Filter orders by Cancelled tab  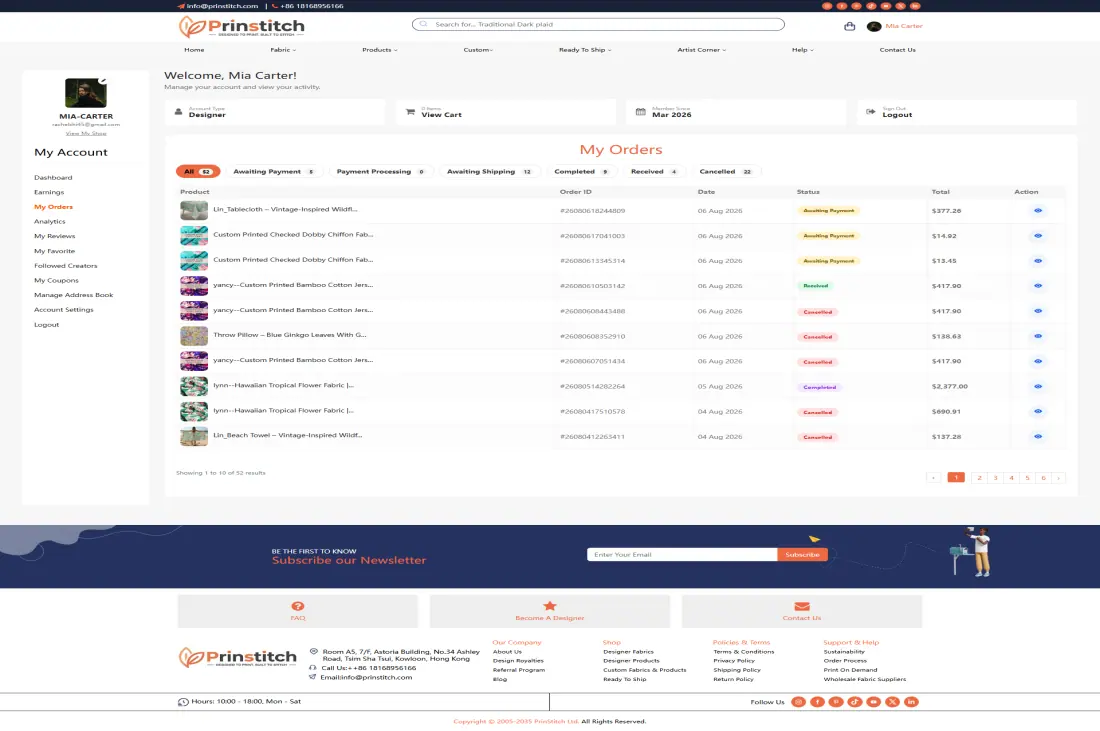coord(725,171)
